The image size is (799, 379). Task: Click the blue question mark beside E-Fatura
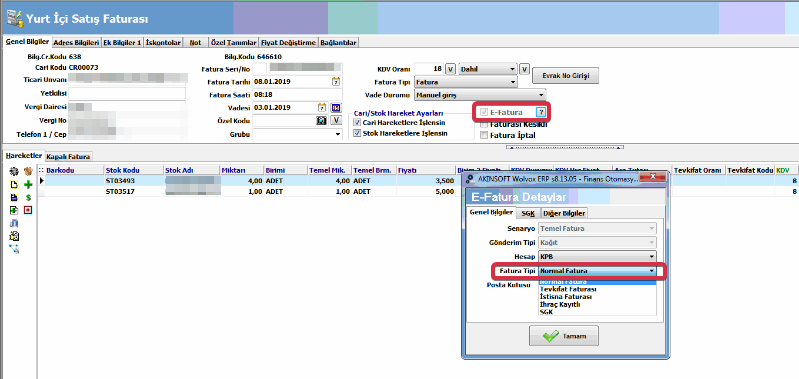tap(541, 112)
